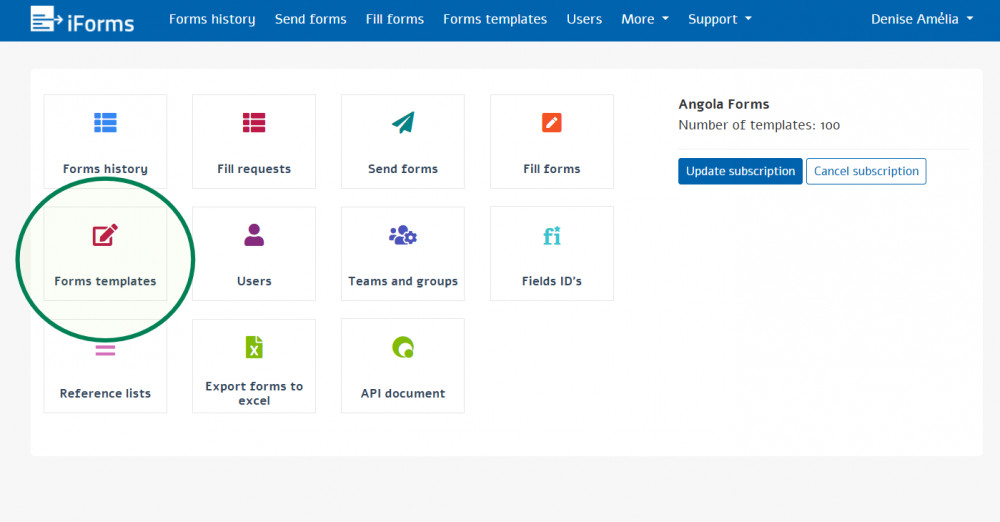This screenshot has width=1000, height=522.
Task: Open the Reference lists tile icon
Action: [105, 351]
